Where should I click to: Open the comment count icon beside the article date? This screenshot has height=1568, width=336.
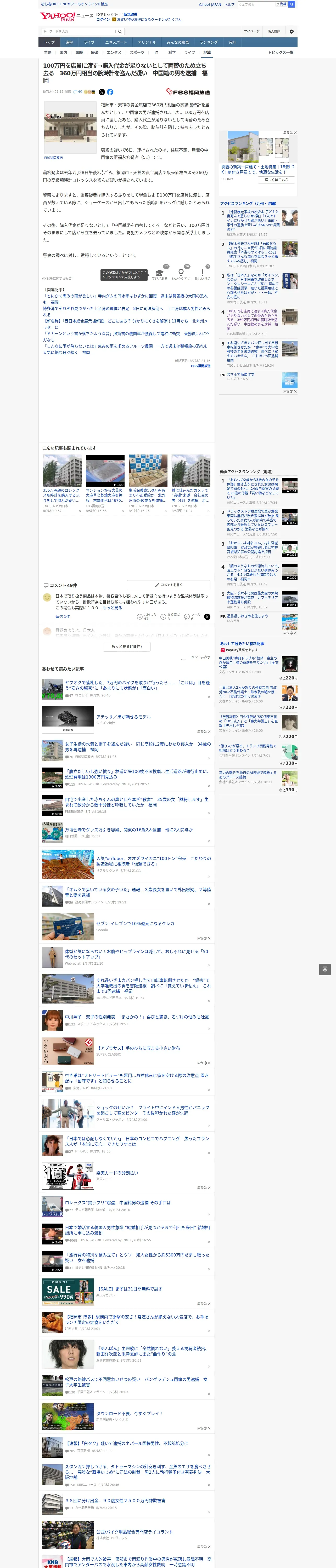[x=78, y=92]
